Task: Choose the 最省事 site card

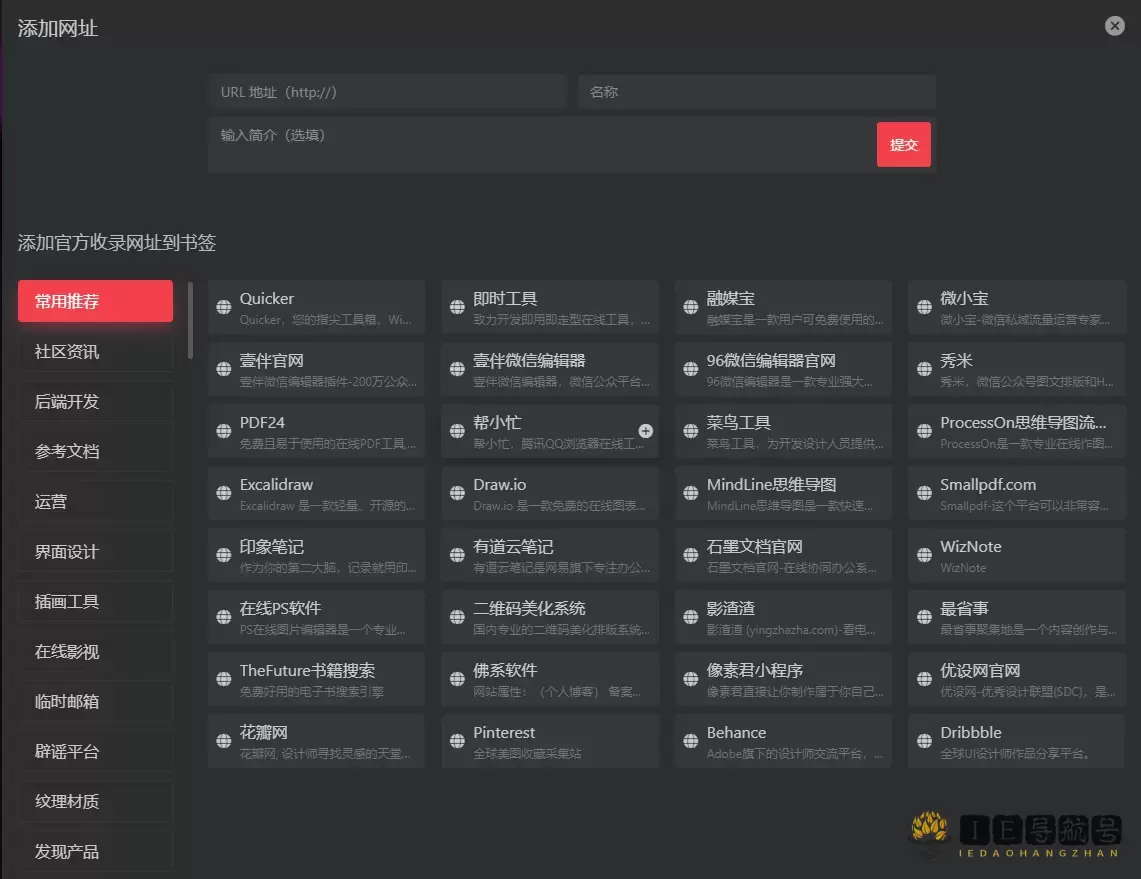Action: [x=1017, y=617]
